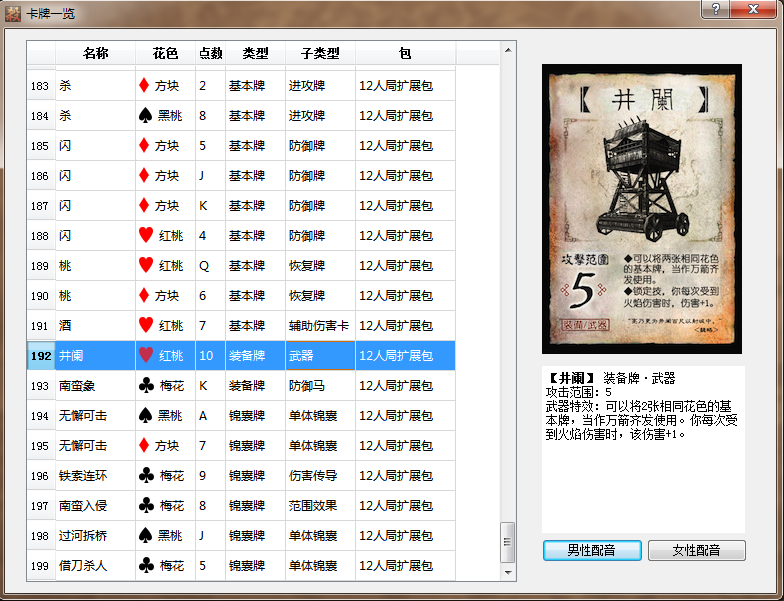Screen dimensions: 784x601
Task: Click the vertical scrollbar thumb
Action: pyautogui.click(x=508, y=542)
